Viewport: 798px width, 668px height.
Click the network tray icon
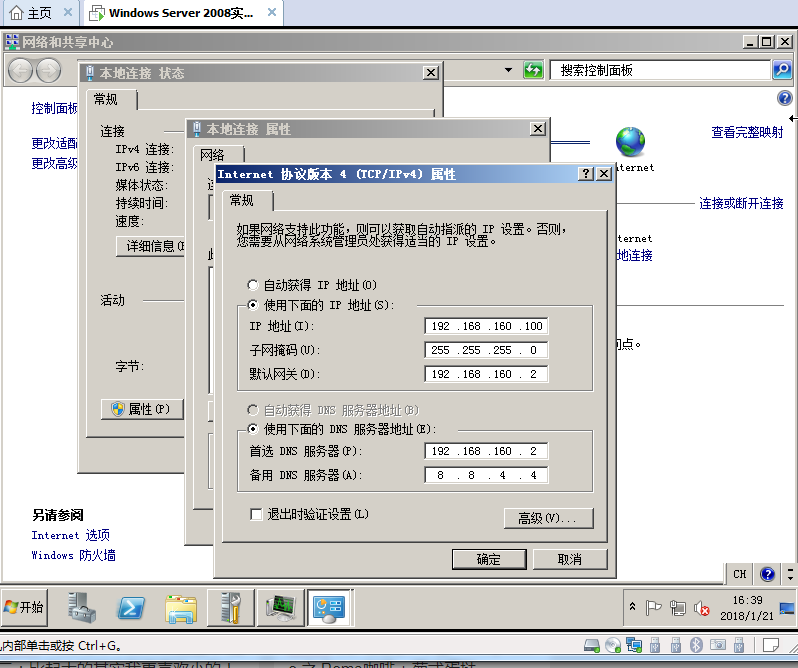(677, 607)
